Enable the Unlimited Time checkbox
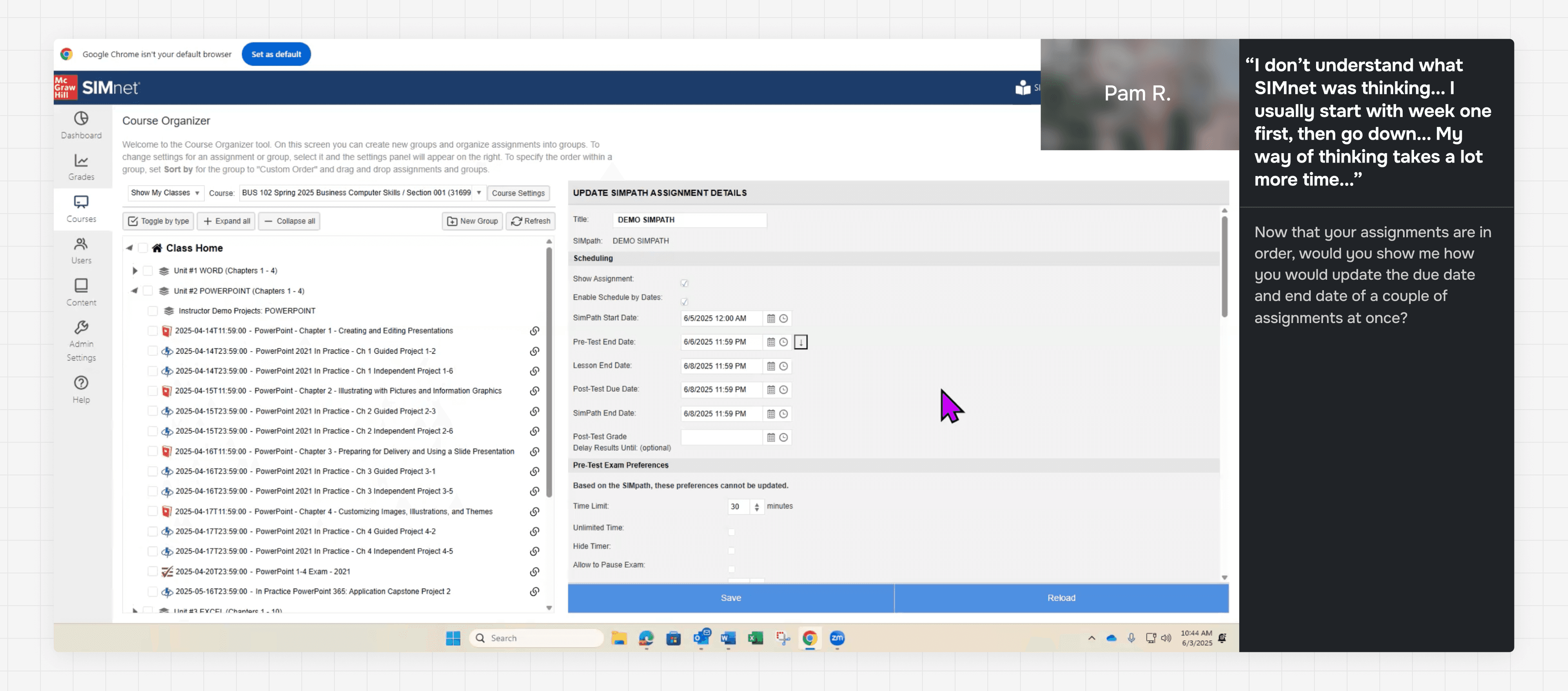The height and width of the screenshot is (691, 1568). [x=731, y=531]
